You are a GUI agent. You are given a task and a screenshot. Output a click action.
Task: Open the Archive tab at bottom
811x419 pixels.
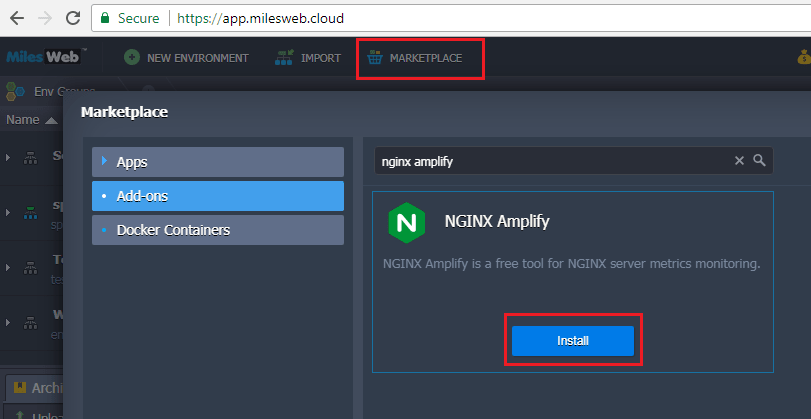click(x=35, y=387)
